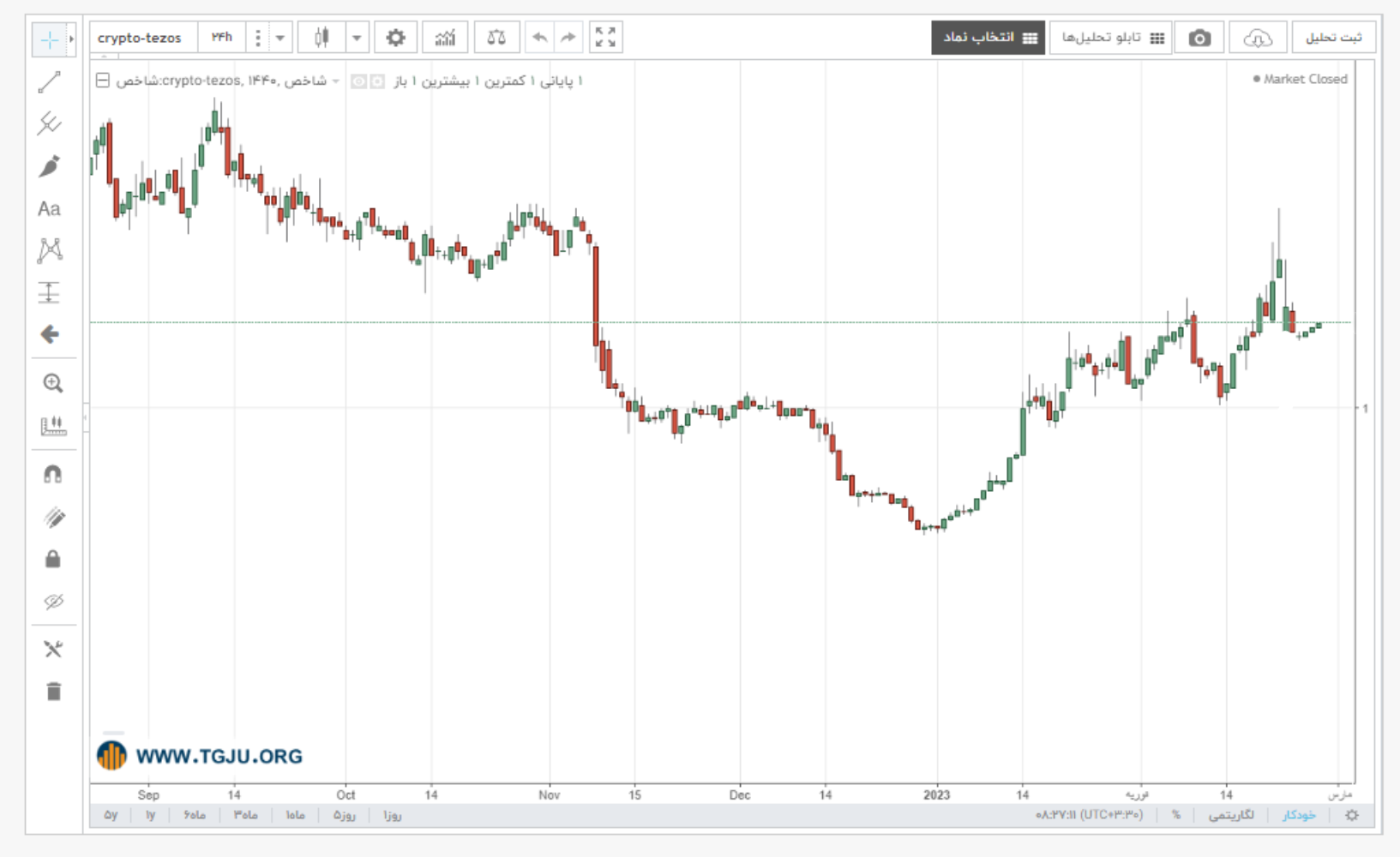Toggle lock all drawing tools
The width and height of the screenshot is (1400, 857).
tap(53, 559)
